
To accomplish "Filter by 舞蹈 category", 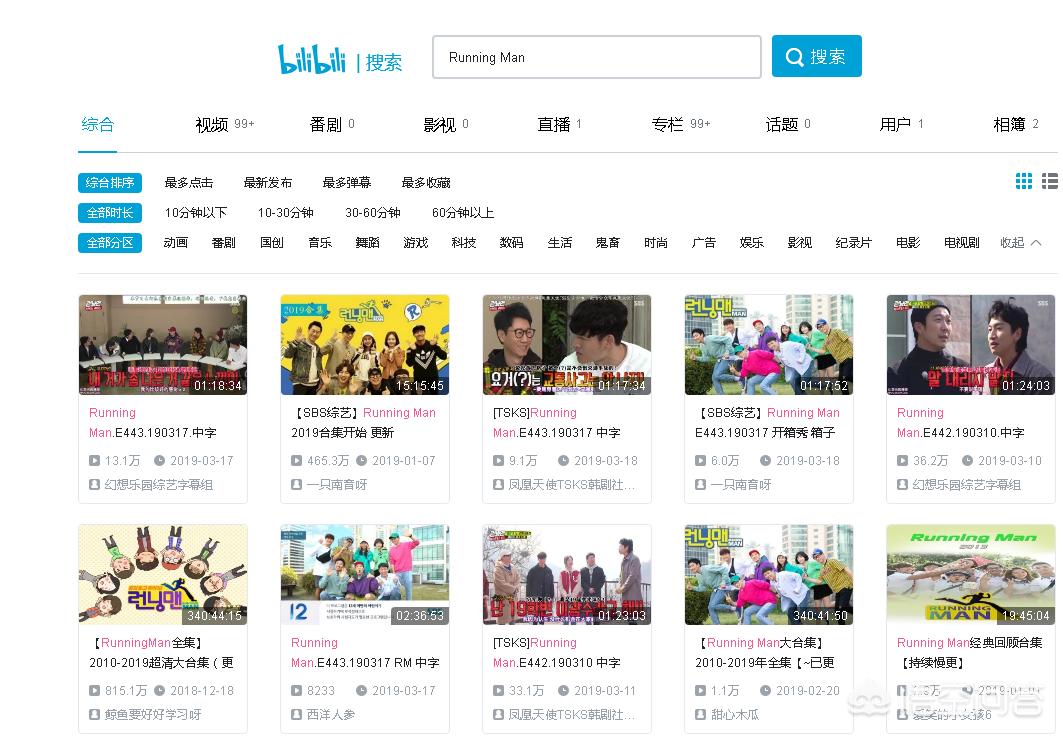I will [367, 243].
